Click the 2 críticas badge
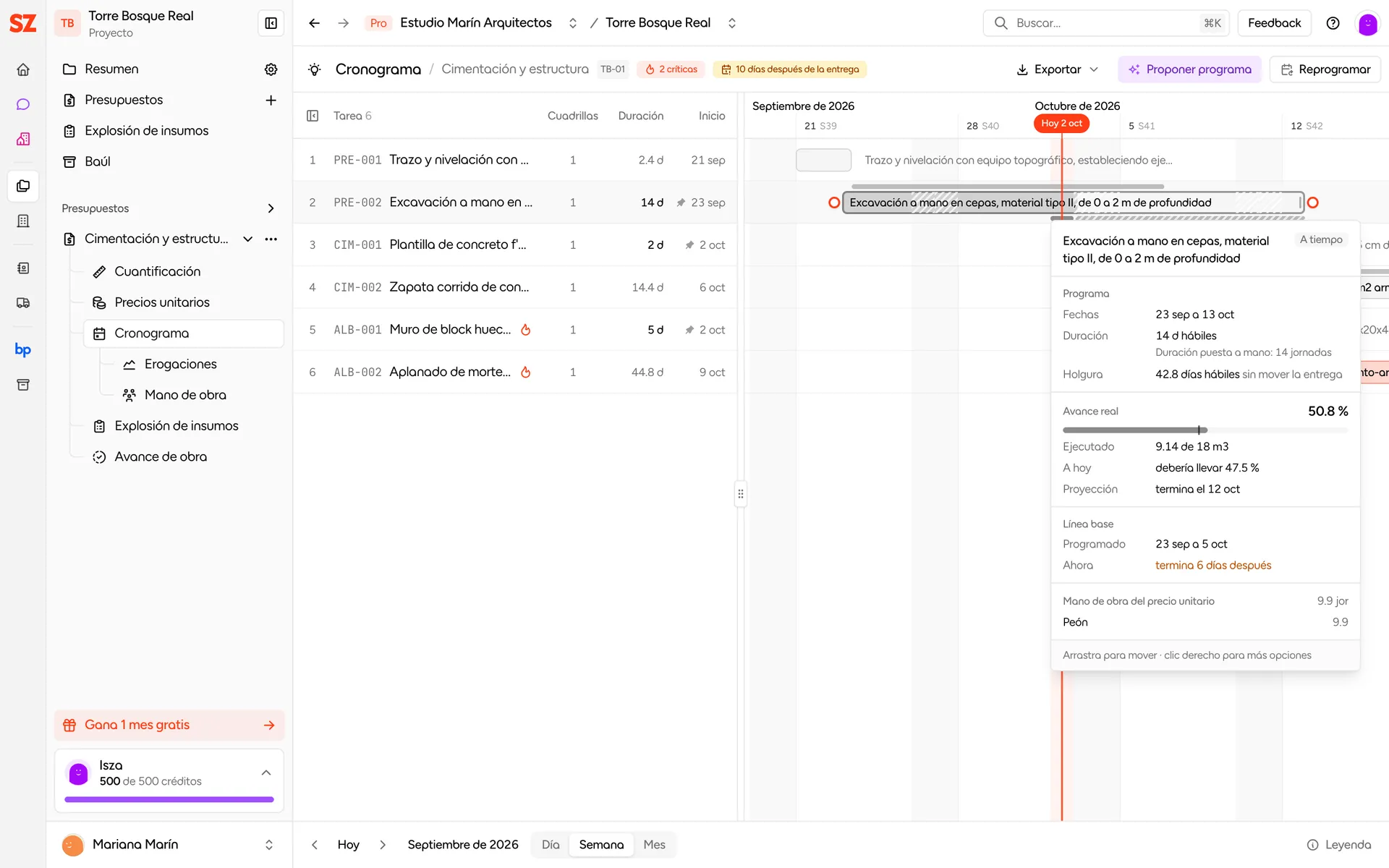1389x868 pixels. click(x=671, y=69)
